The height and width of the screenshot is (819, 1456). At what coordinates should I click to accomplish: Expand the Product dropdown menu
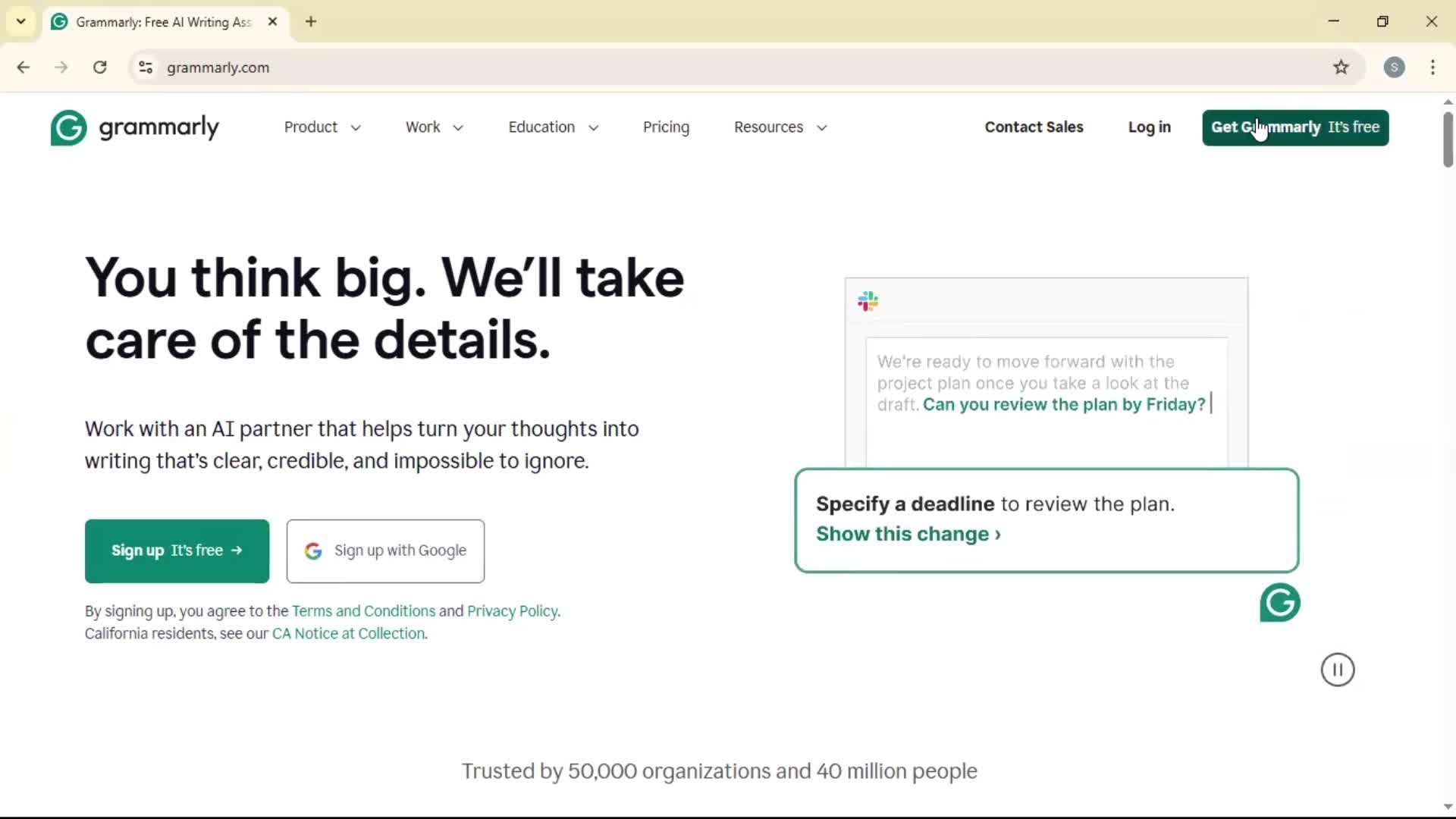(322, 127)
